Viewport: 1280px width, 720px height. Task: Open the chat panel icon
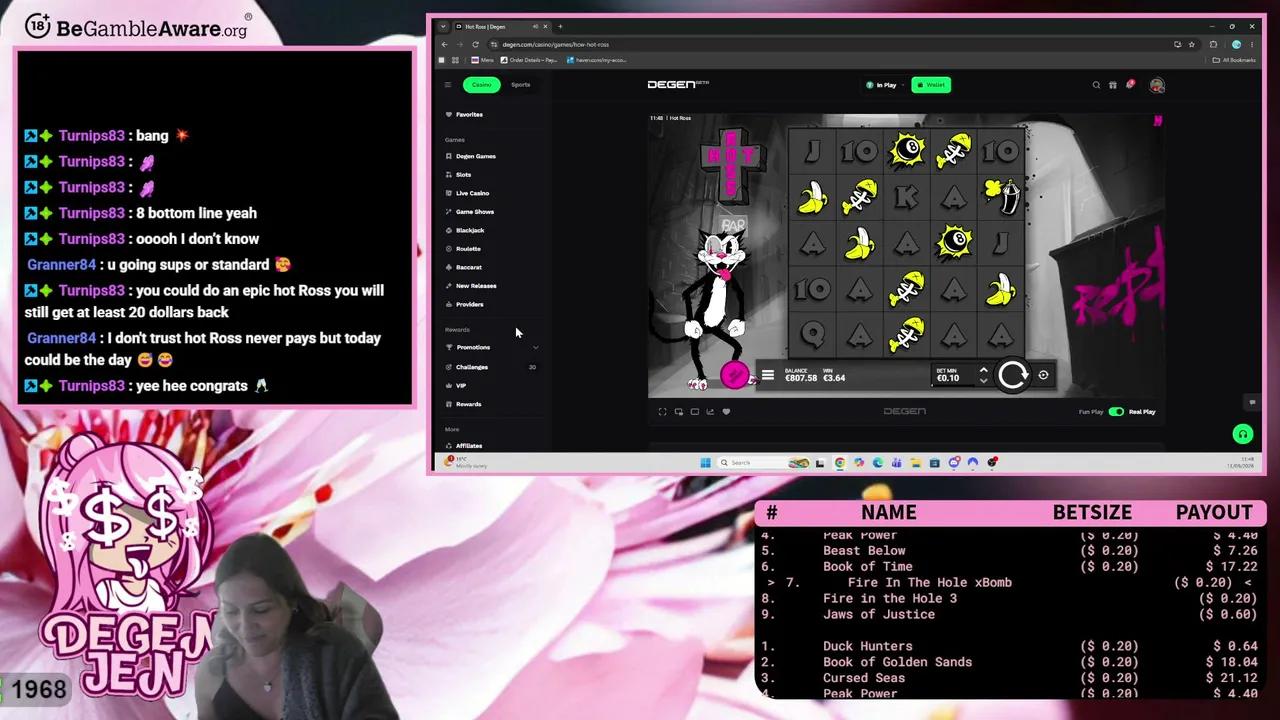click(1251, 402)
